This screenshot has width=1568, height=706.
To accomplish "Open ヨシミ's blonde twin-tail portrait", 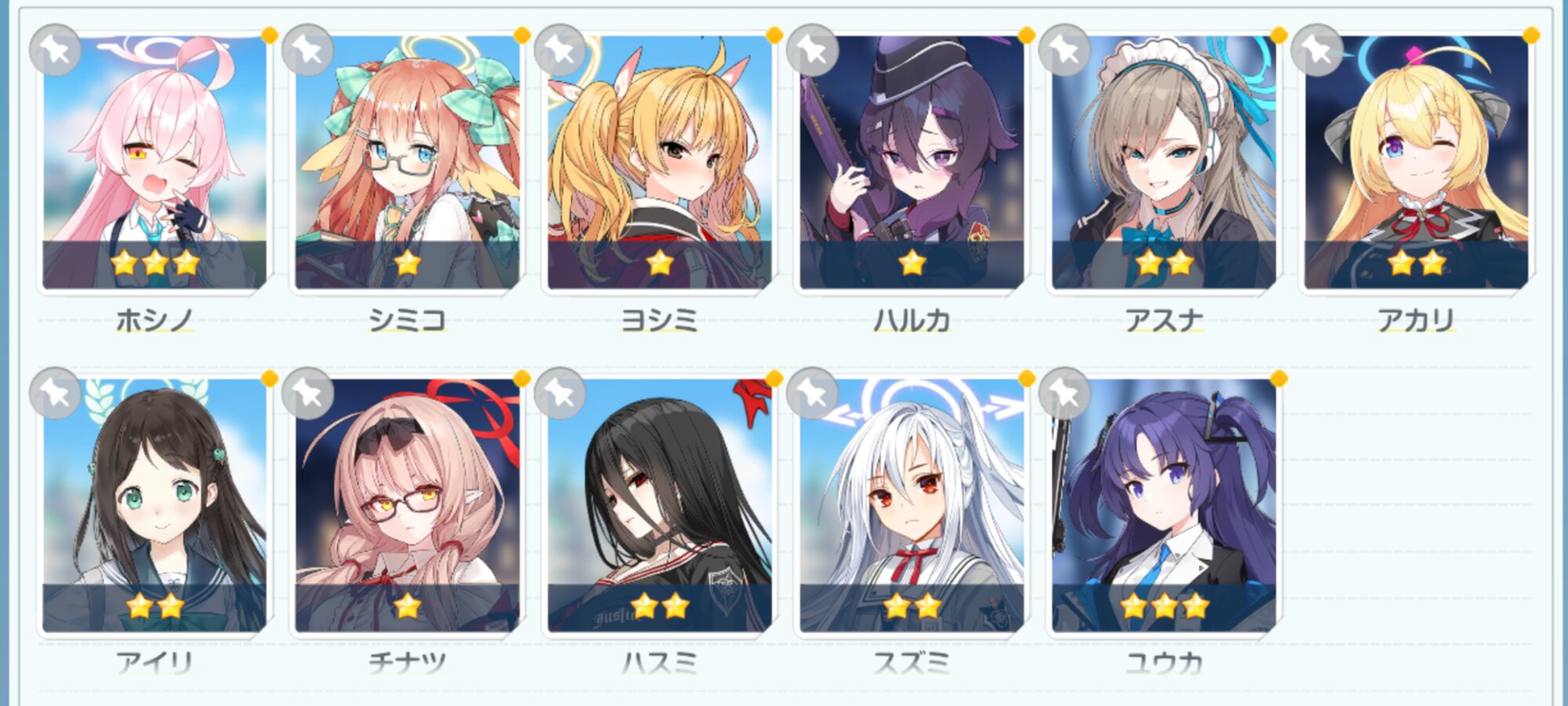I will 659,162.
